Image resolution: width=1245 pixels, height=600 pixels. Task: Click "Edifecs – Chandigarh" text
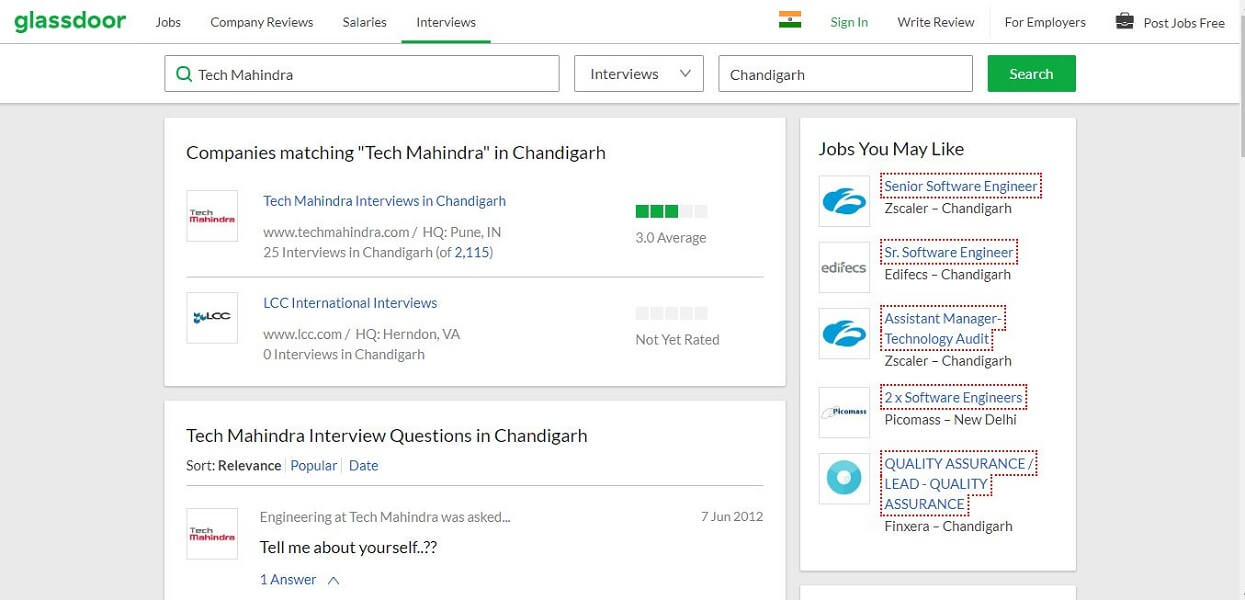point(947,274)
